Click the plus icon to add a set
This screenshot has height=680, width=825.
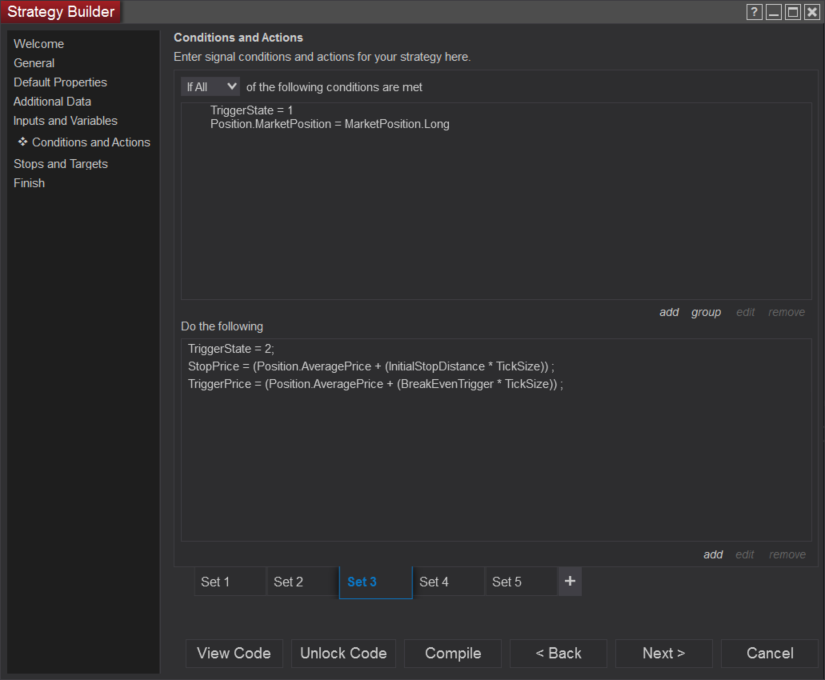click(x=570, y=581)
